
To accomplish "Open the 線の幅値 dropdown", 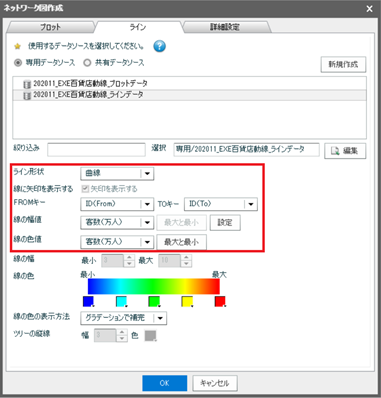I will (117, 222).
